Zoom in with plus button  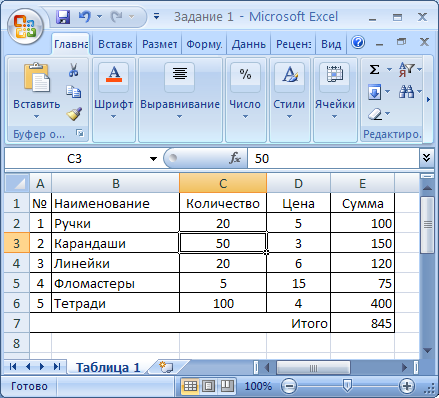[x=406, y=386]
